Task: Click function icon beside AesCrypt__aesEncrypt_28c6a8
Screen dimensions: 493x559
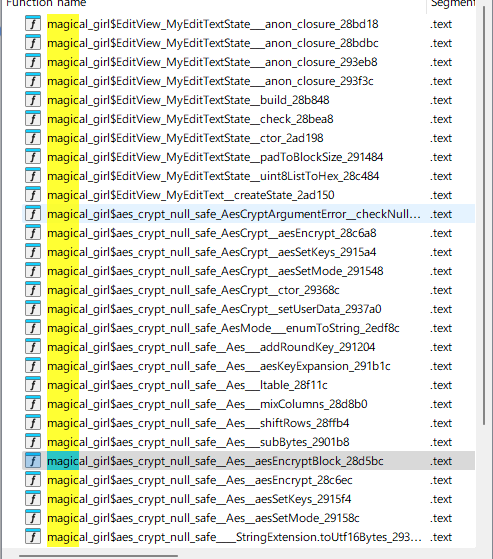Action: (x=33, y=233)
